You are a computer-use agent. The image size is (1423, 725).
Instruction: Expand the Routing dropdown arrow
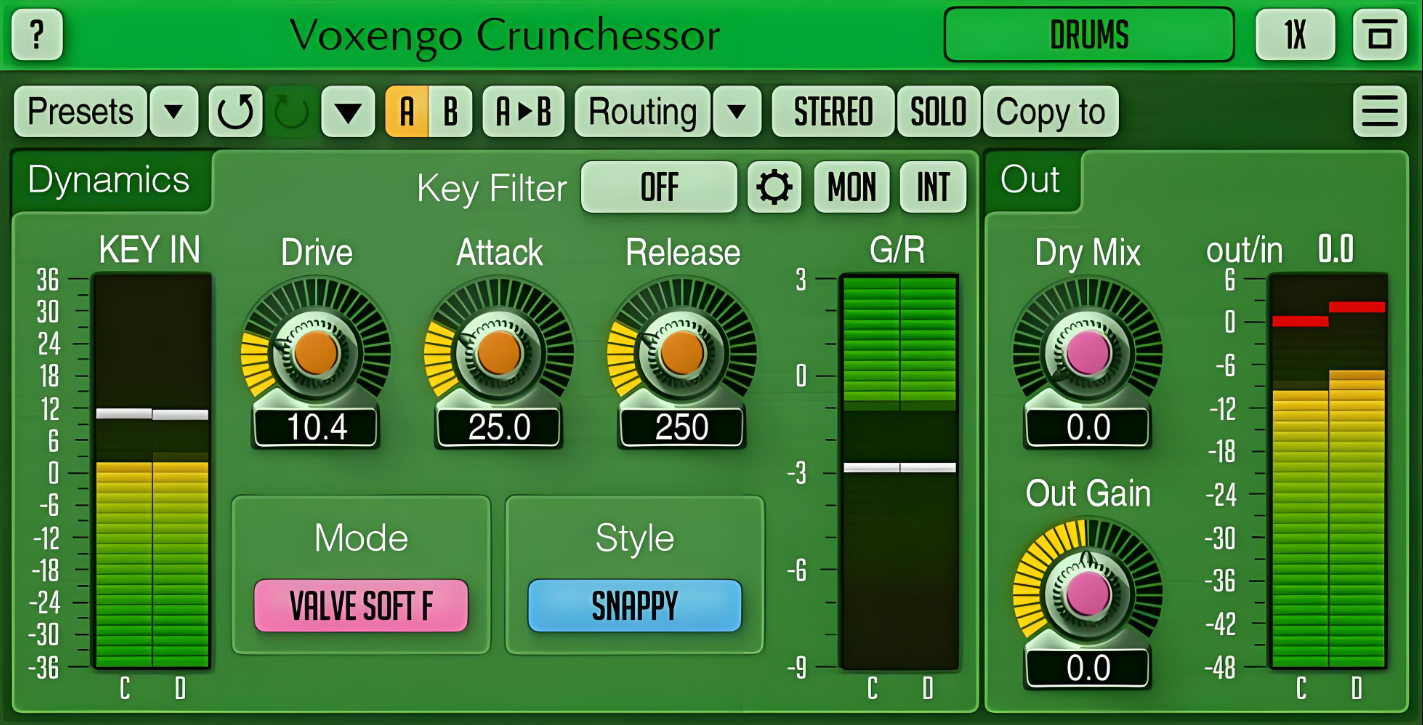(737, 111)
